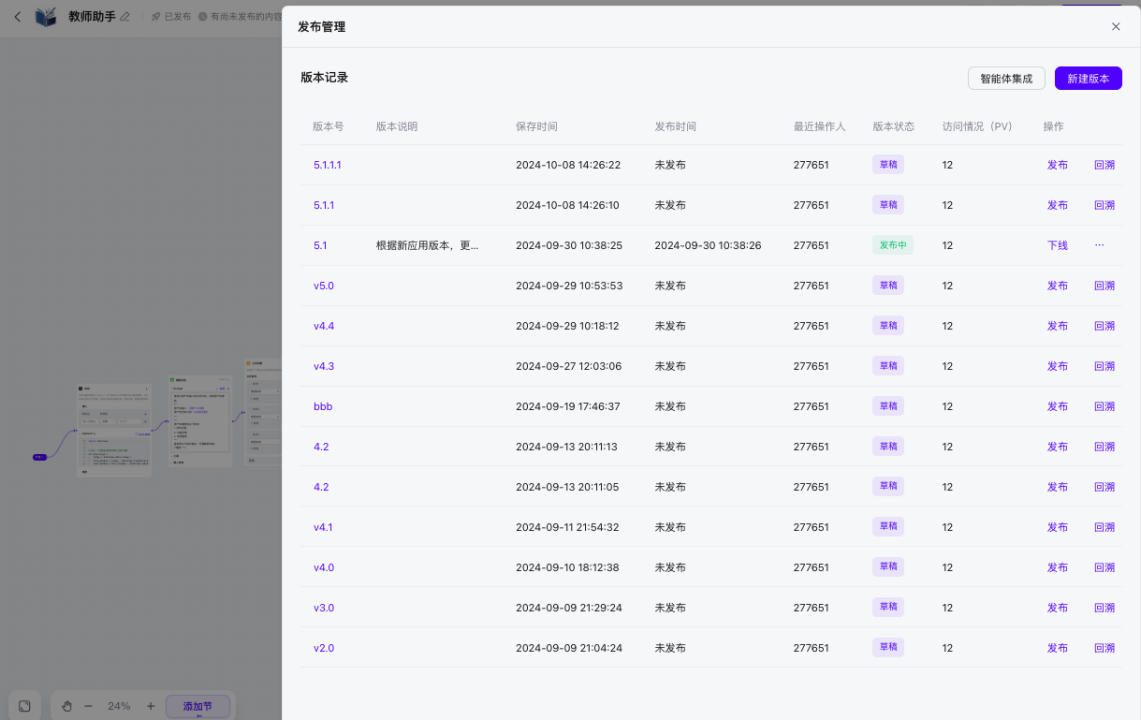Click the 有尚未发布的内容 notice

point(240,17)
